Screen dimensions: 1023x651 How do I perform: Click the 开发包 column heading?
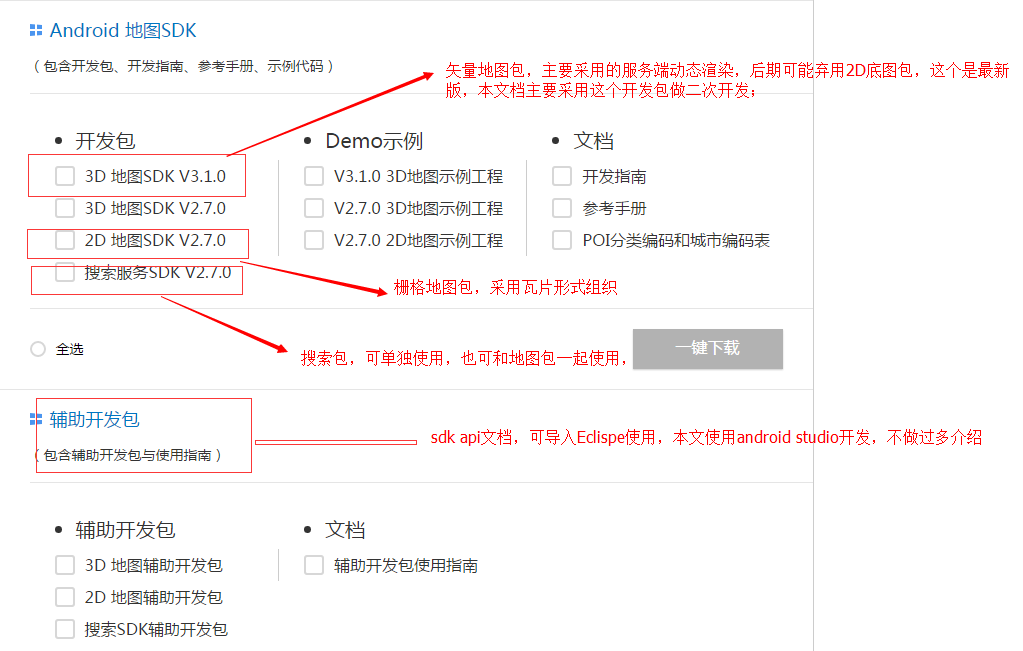click(x=105, y=141)
